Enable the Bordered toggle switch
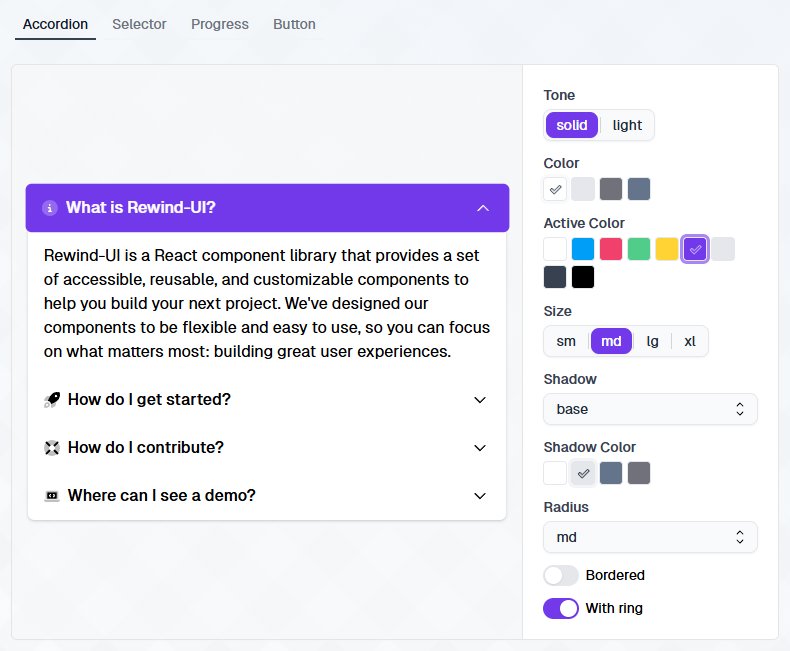The image size is (790, 651). point(561,575)
